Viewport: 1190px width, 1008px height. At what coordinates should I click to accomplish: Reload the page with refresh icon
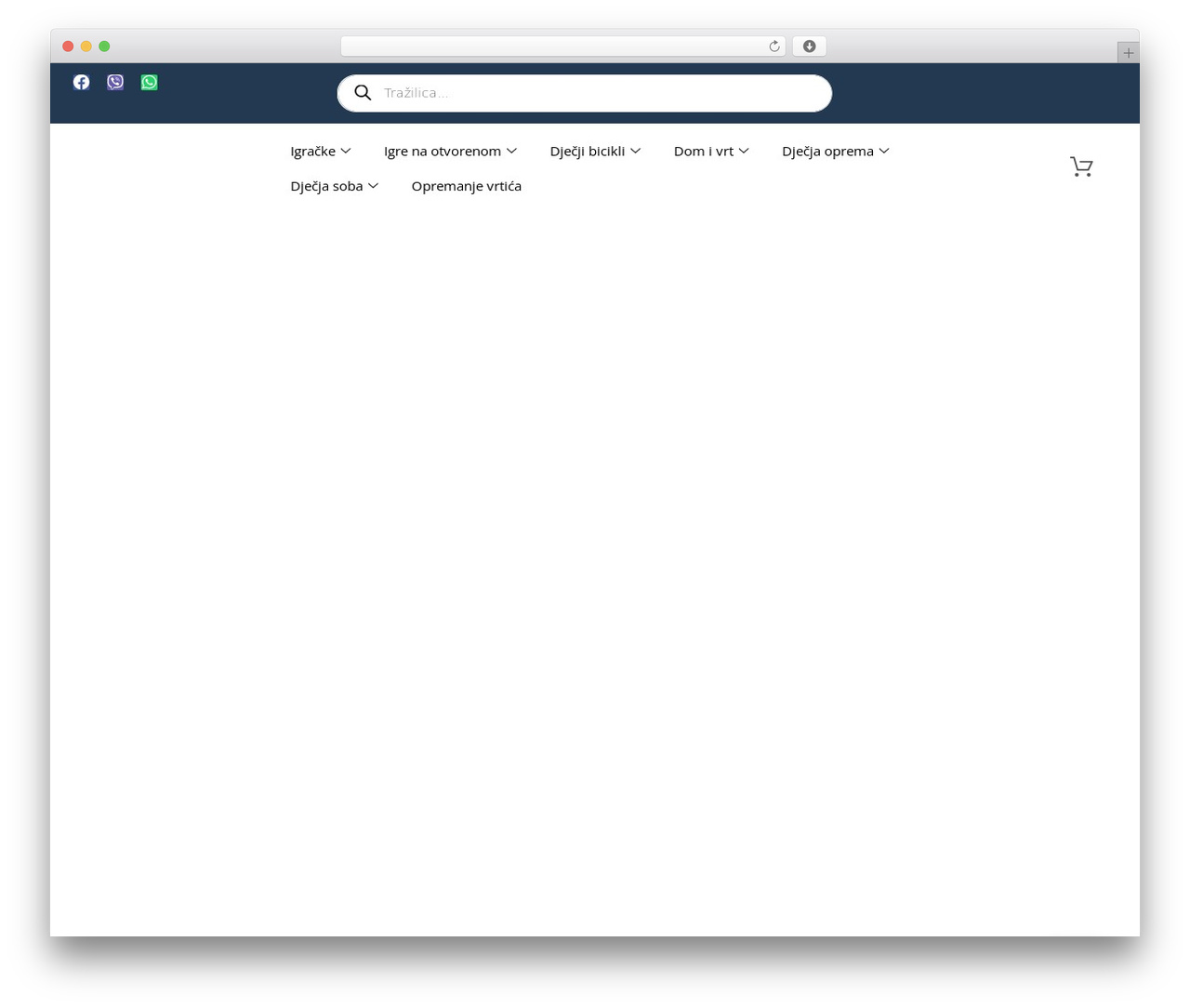point(774,46)
